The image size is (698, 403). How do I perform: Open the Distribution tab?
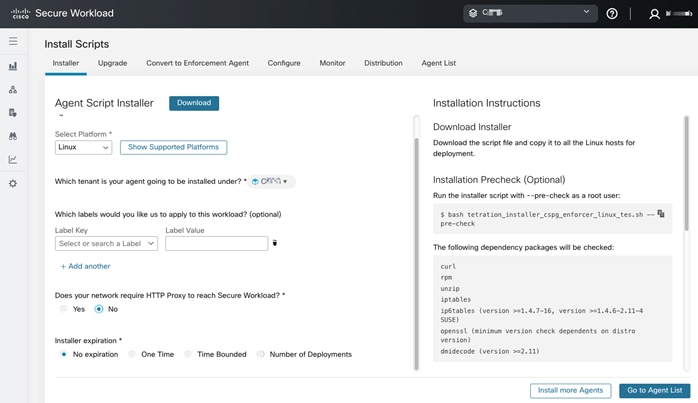383,63
